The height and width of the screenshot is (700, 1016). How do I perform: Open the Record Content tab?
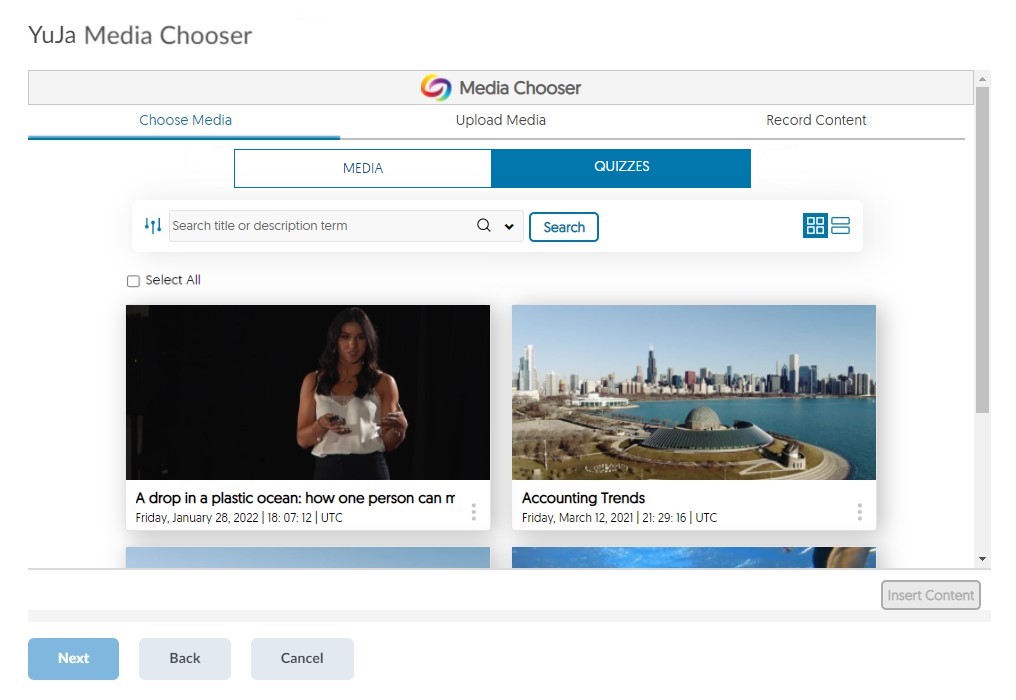click(816, 120)
